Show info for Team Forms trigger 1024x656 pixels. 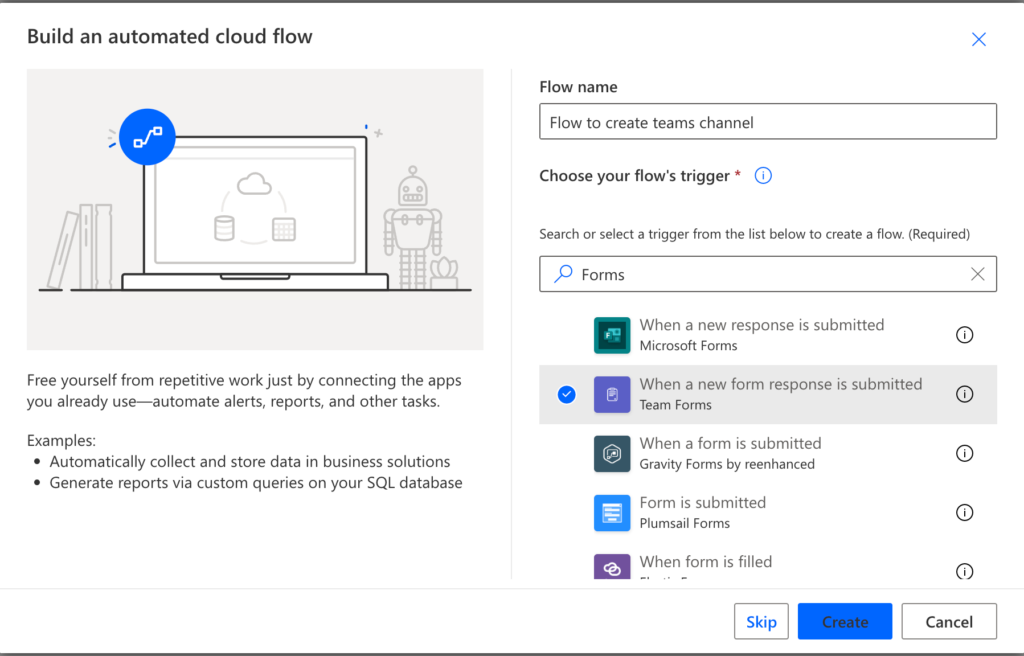coord(965,394)
